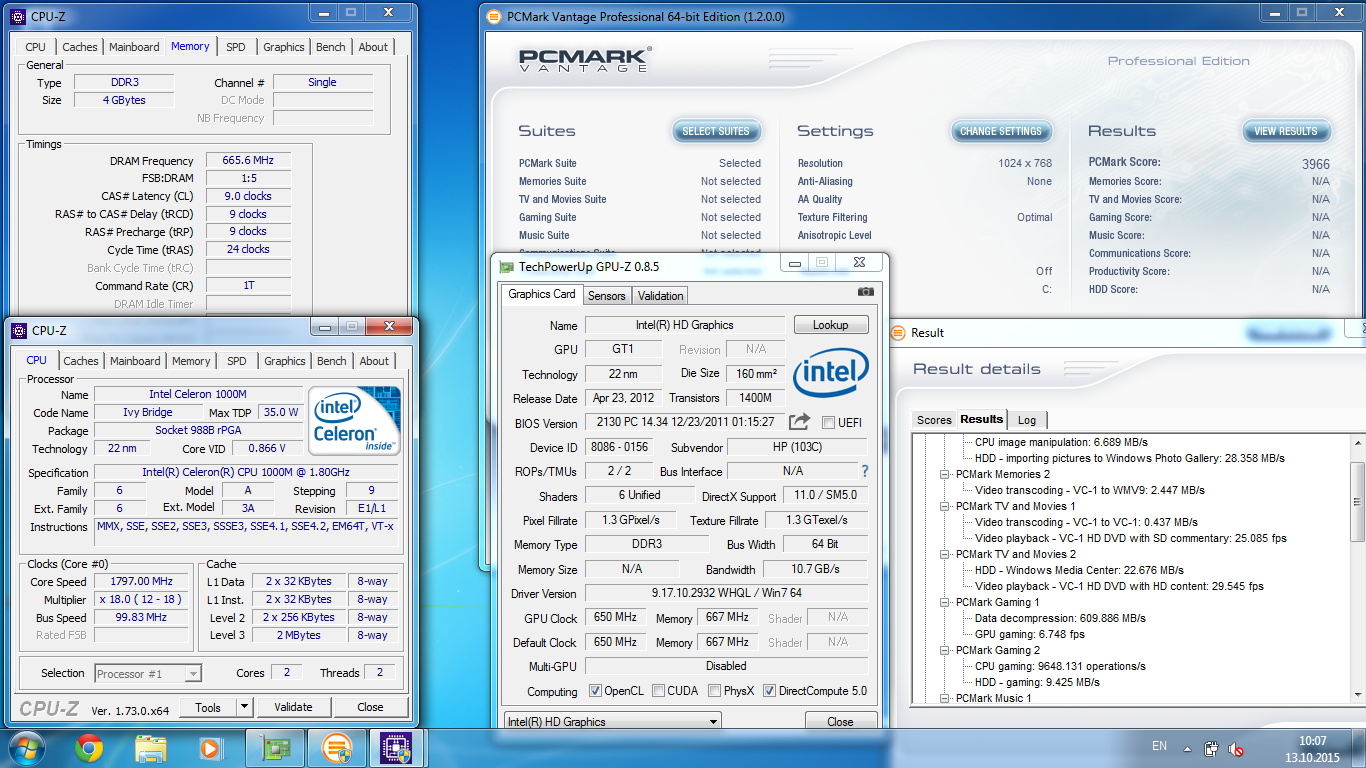The height and width of the screenshot is (768, 1366).
Task: Show hidden system tray icons
Action: [x=1187, y=747]
